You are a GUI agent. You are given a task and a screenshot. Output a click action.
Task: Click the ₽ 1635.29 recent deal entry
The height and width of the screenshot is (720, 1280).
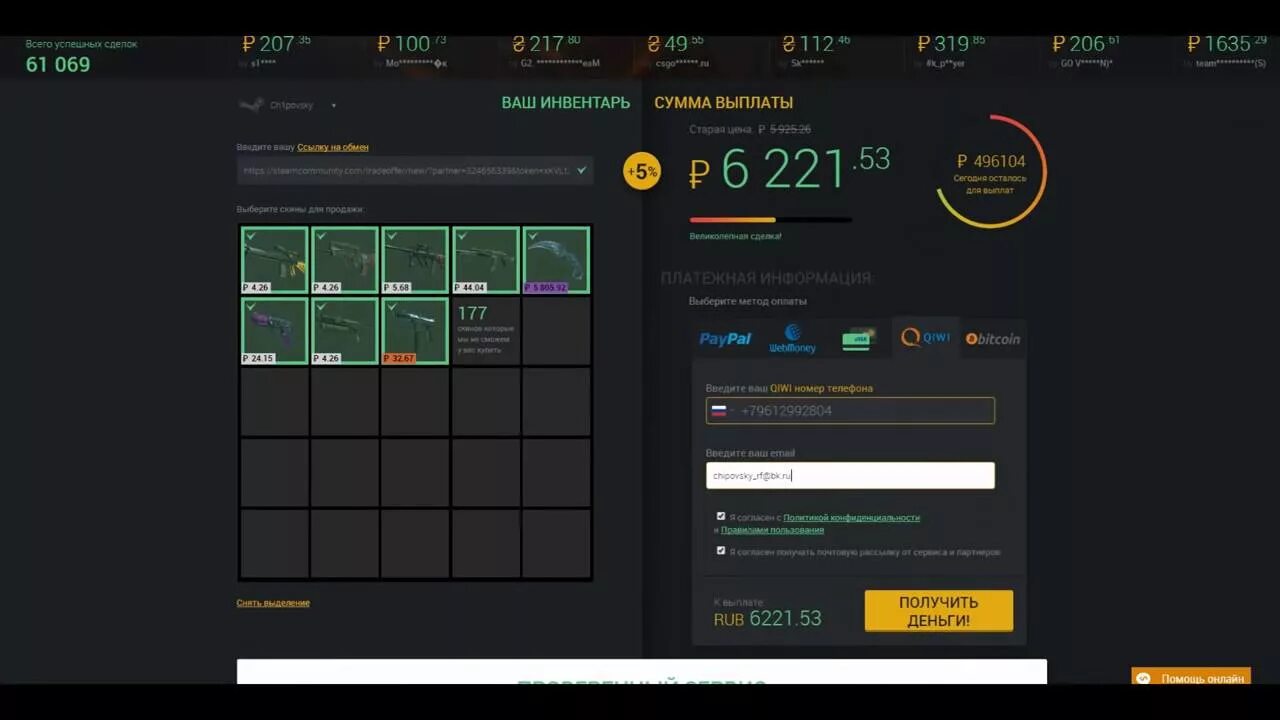(1227, 50)
